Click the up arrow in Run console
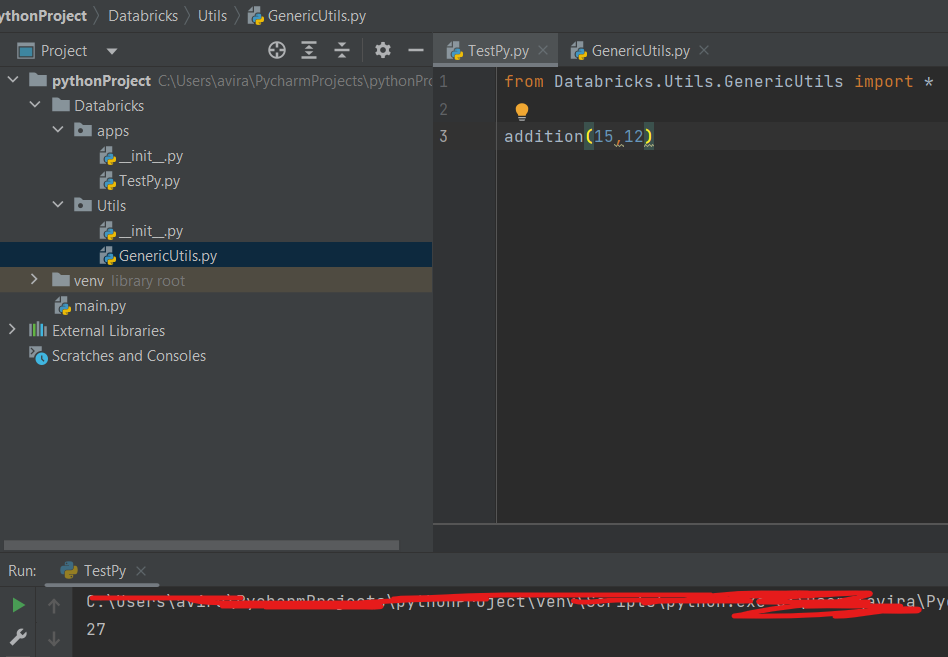This screenshot has height=657, width=948. (x=54, y=604)
